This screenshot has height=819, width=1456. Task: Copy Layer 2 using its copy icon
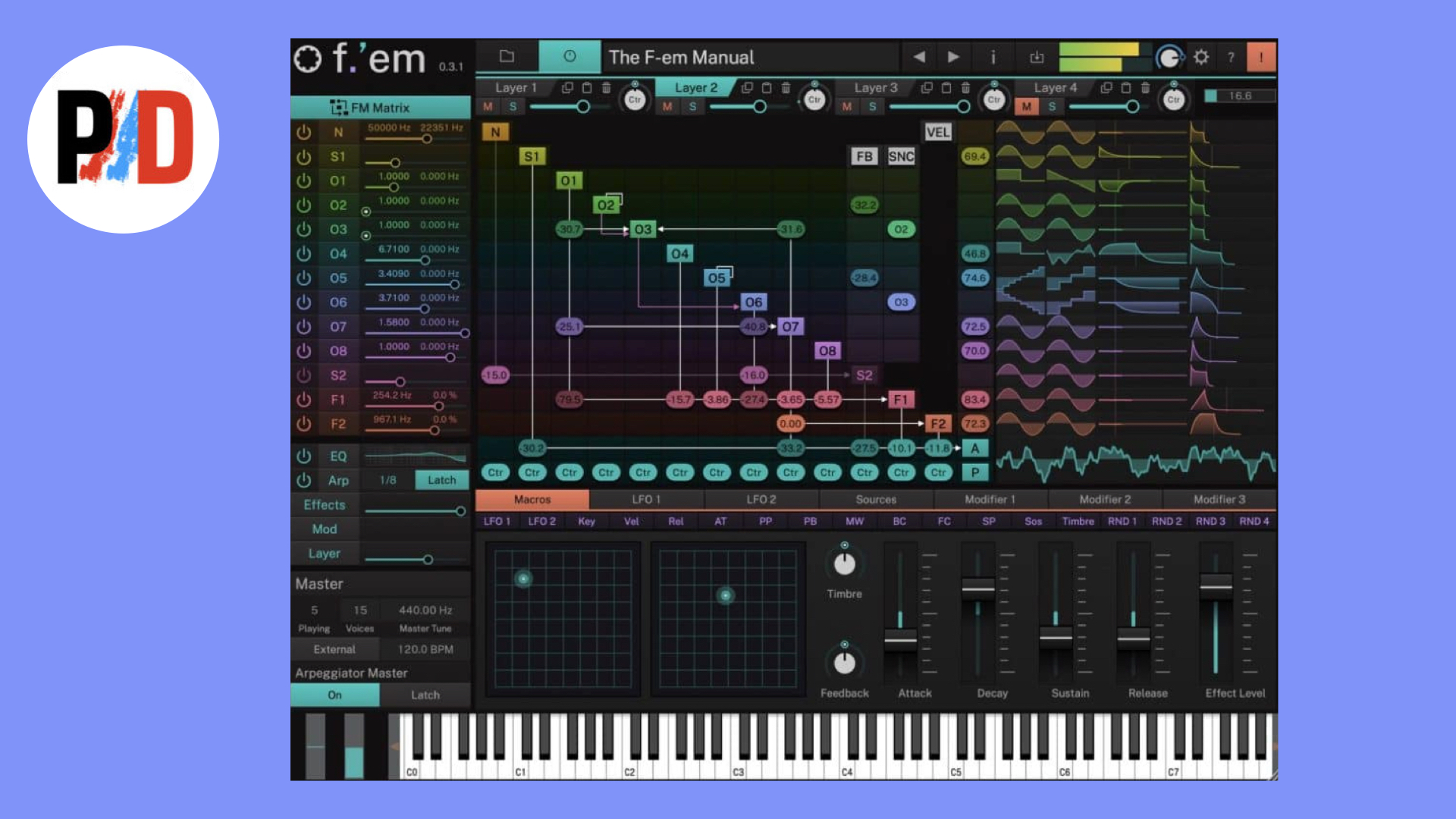(746, 87)
